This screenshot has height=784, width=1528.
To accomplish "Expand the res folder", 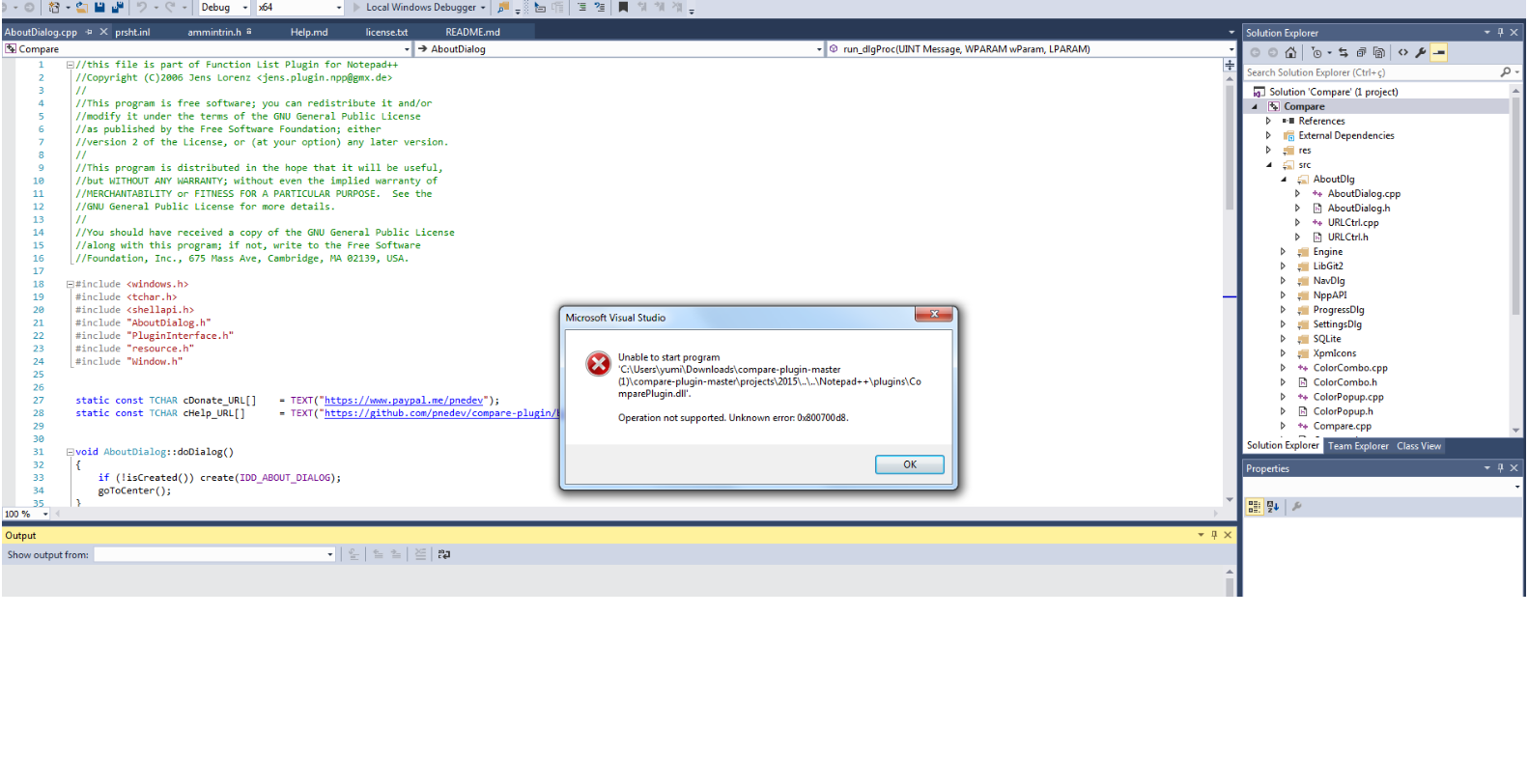I will tap(1268, 150).
